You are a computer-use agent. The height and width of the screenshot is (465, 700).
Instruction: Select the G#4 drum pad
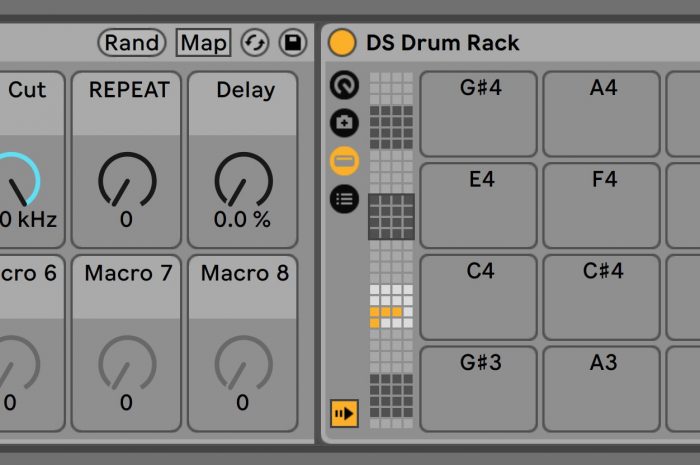coord(479,114)
